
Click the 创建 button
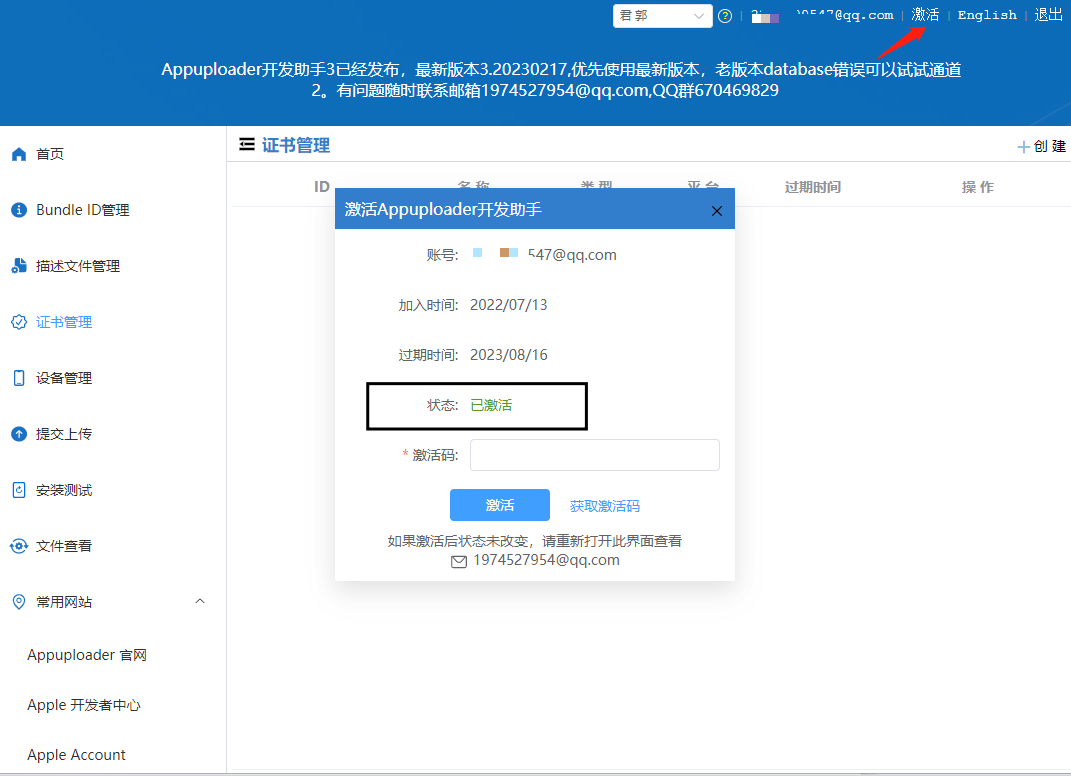(1042, 147)
